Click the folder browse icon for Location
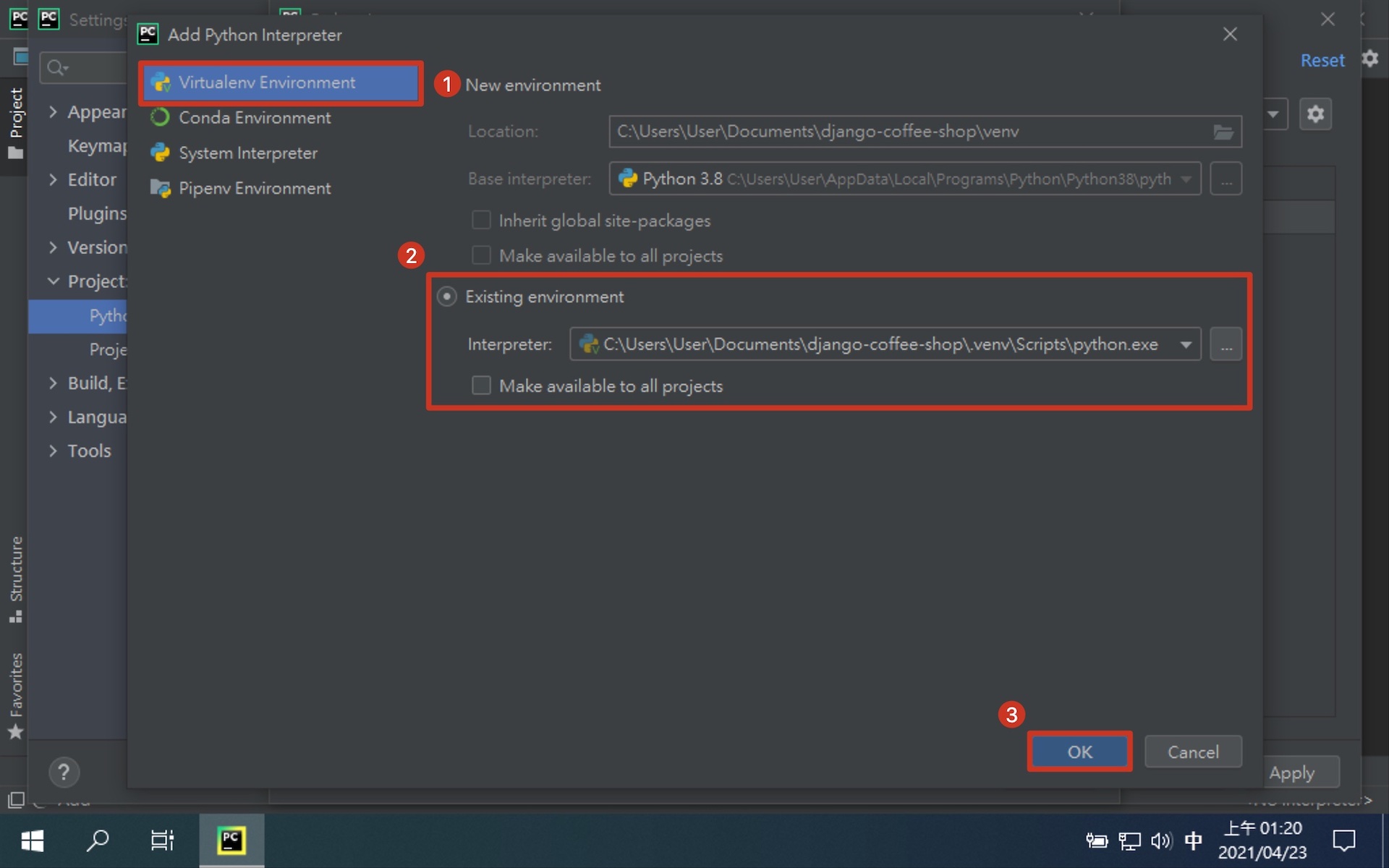 [1223, 131]
